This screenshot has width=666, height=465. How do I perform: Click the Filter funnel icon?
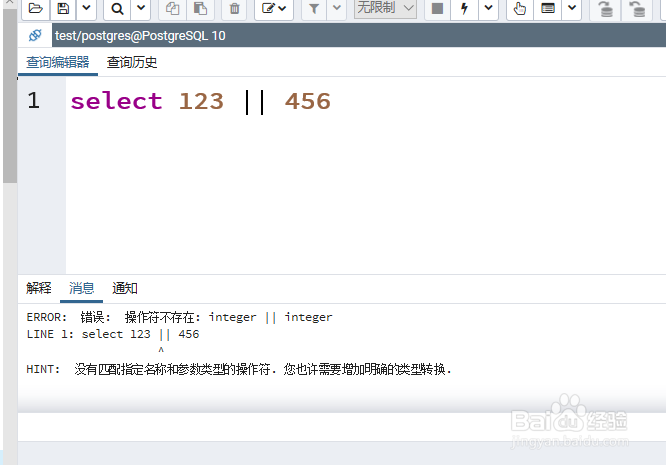tap(314, 8)
